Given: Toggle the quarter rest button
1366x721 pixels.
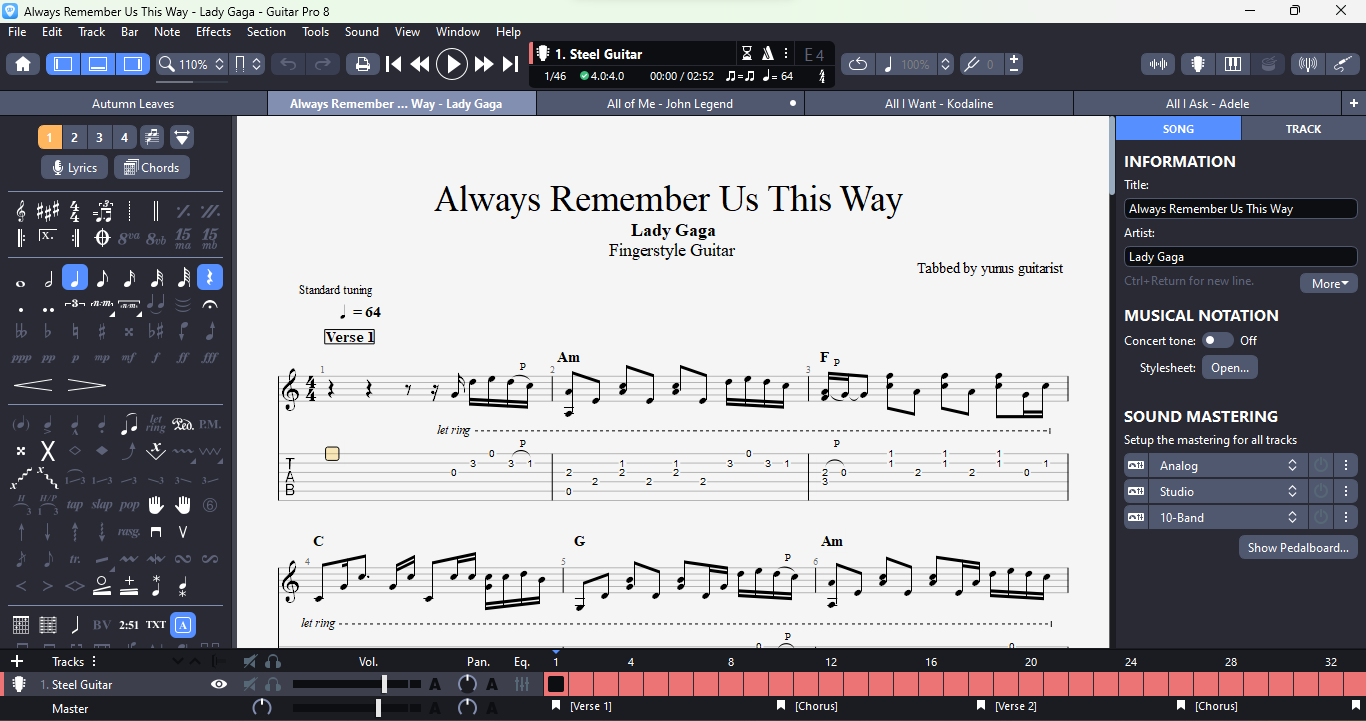Looking at the screenshot, I should [x=210, y=278].
